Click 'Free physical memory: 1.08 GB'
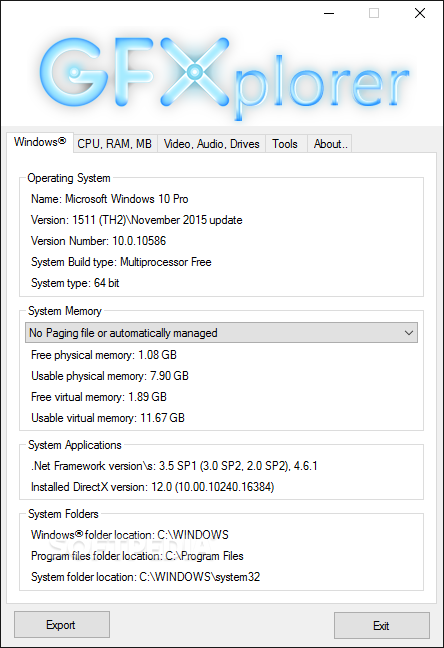 point(104,355)
